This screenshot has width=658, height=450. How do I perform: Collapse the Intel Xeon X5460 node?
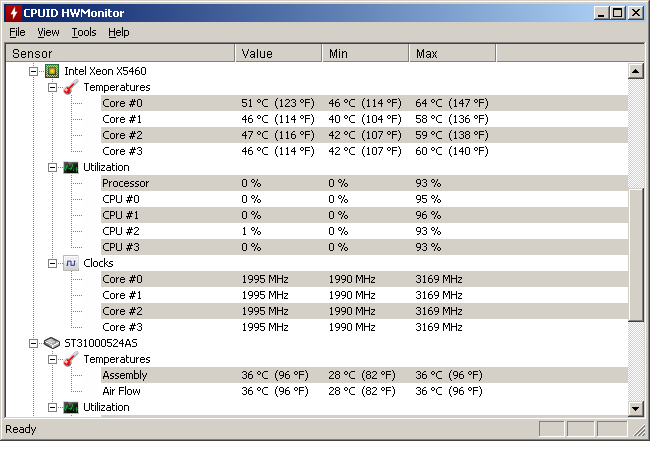pyautogui.click(x=33, y=71)
